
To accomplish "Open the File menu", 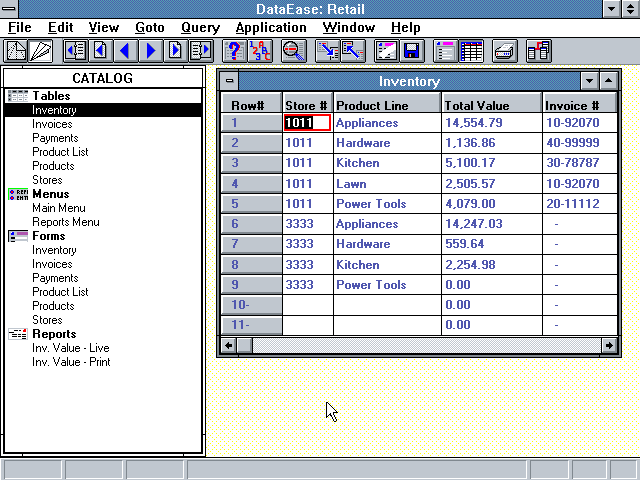I will (20, 27).
